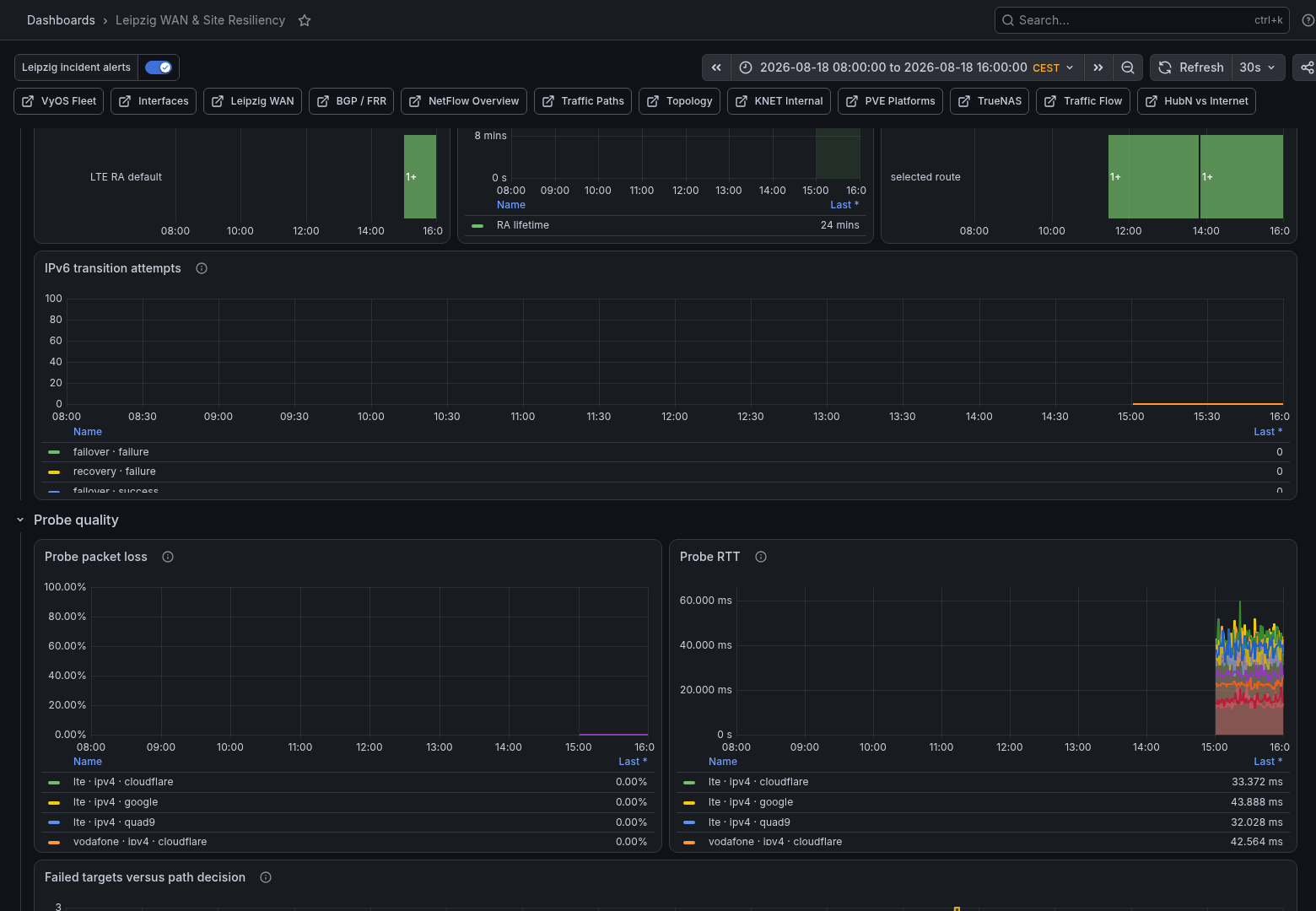Viewport: 1316px width, 911px height.
Task: Click the green LTE RA default state bar
Action: pyautogui.click(x=420, y=176)
